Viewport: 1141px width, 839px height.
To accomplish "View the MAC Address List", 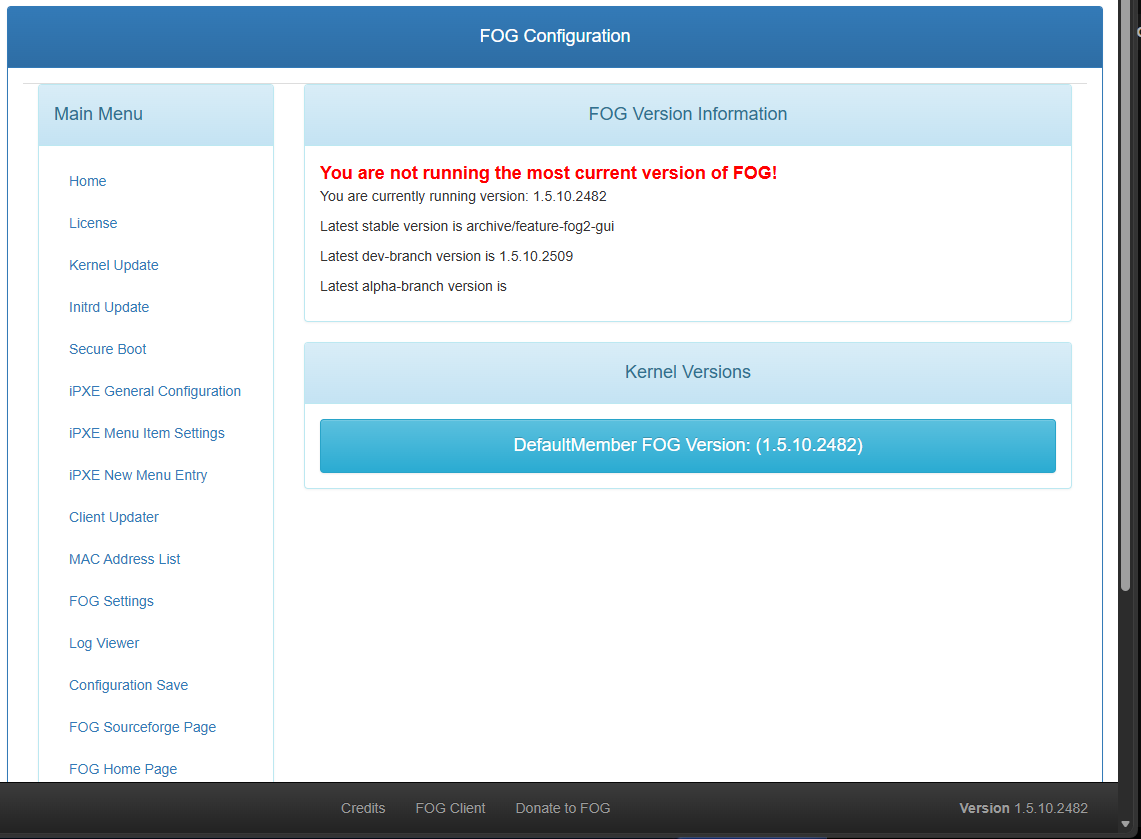I will tap(124, 560).
